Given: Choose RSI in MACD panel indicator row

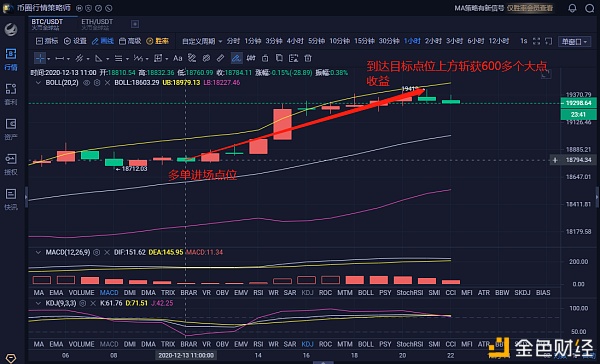Looking at the screenshot, I should point(258,292).
